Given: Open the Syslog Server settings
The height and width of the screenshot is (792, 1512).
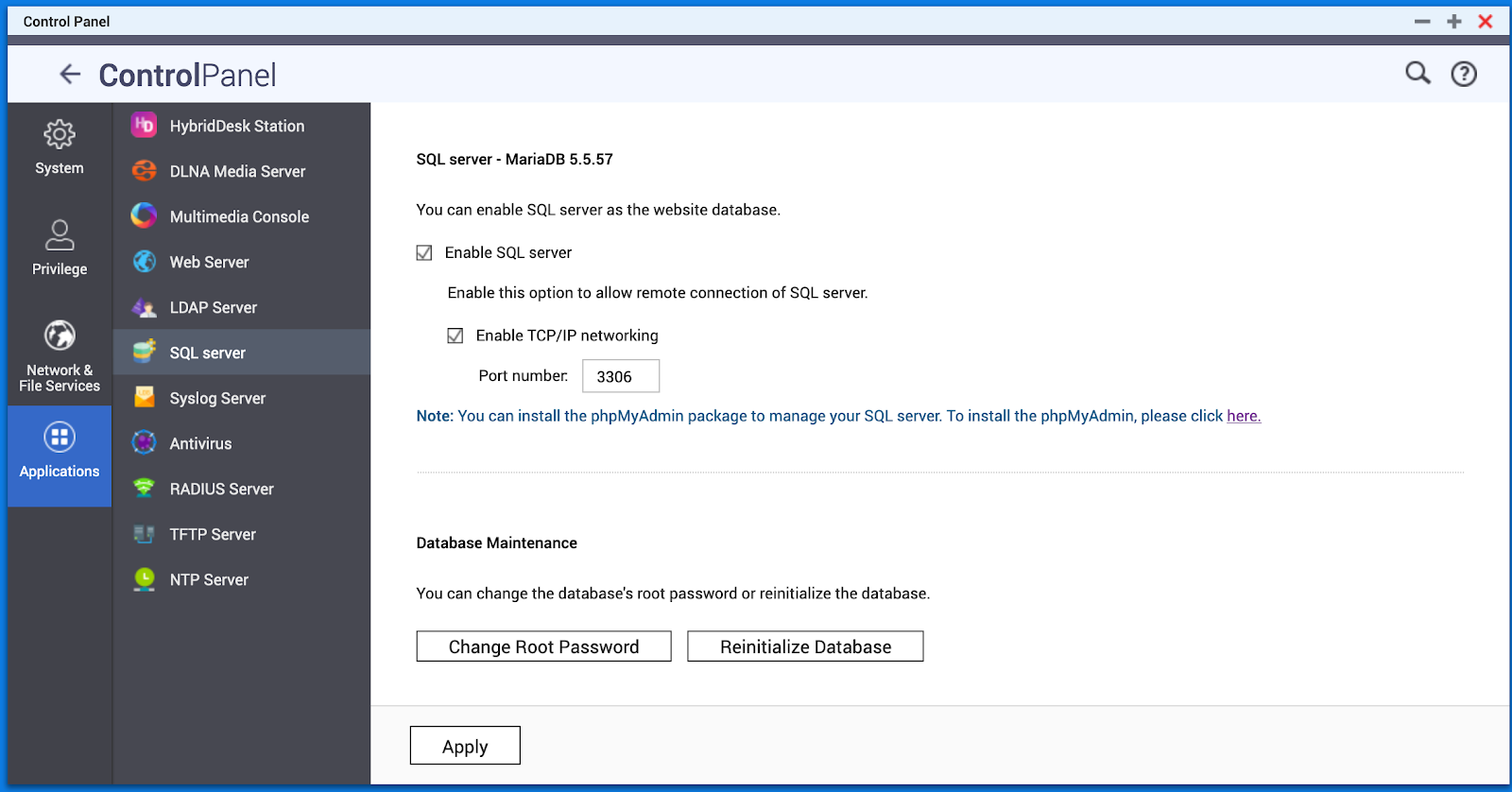Looking at the screenshot, I should [217, 398].
